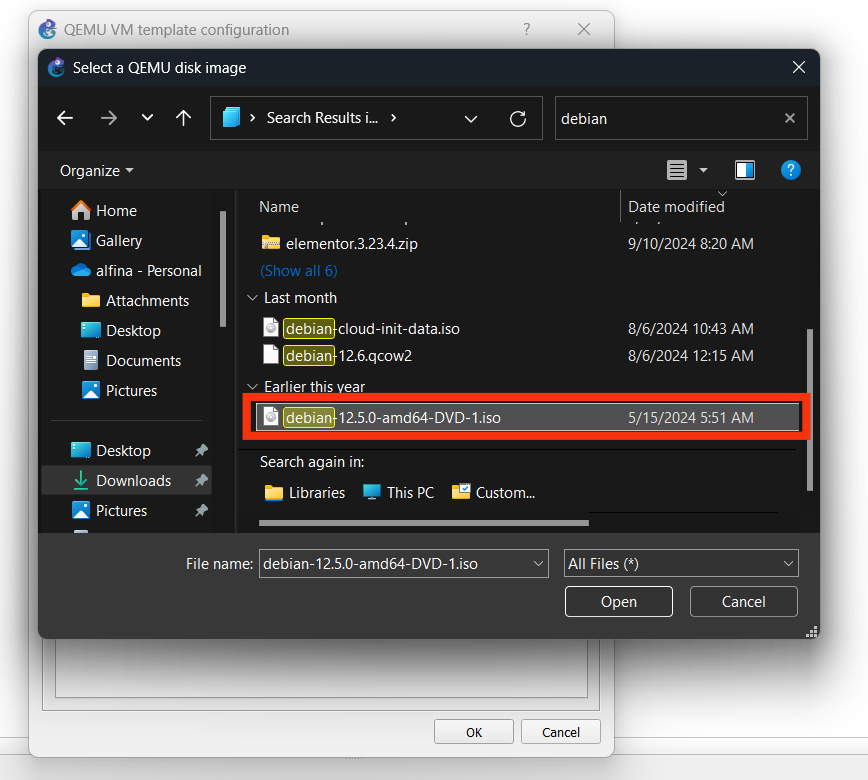Open the Organize dropdown menu

96,171
